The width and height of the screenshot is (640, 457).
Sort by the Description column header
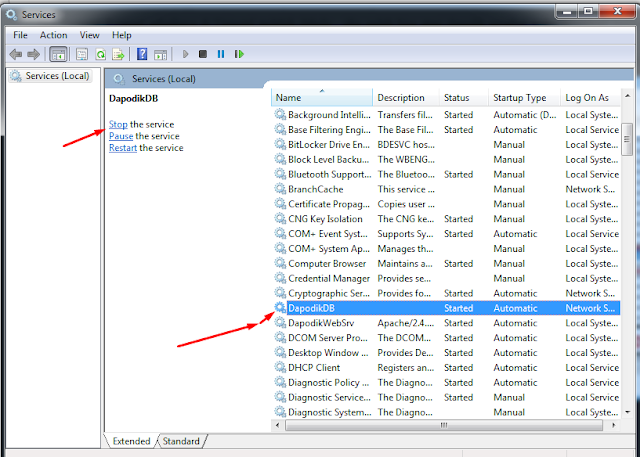(406, 98)
